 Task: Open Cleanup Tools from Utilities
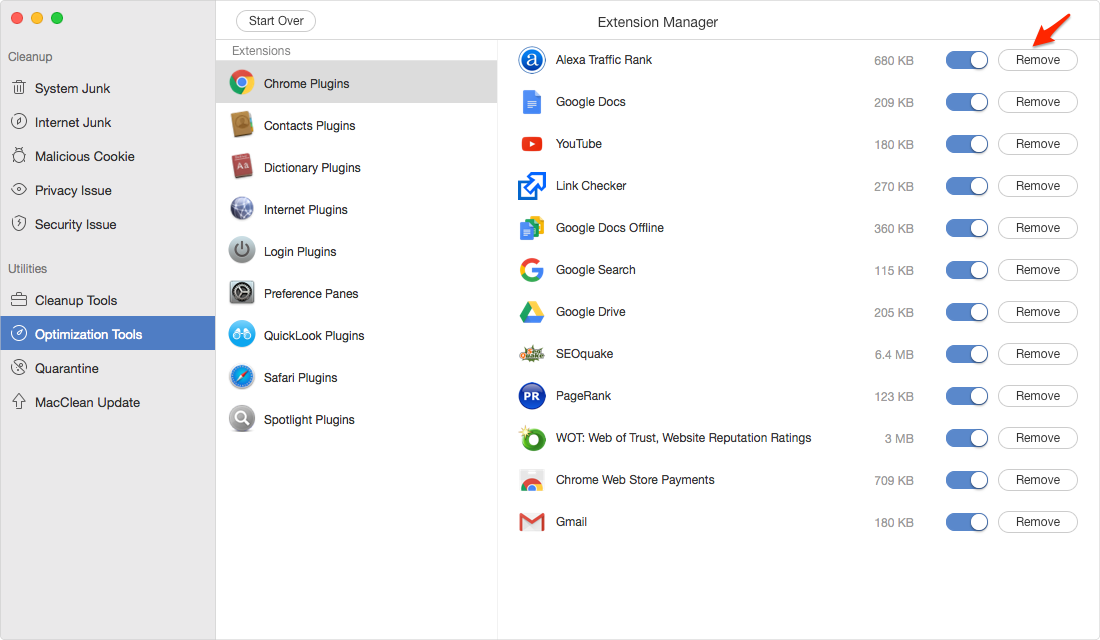point(107,300)
